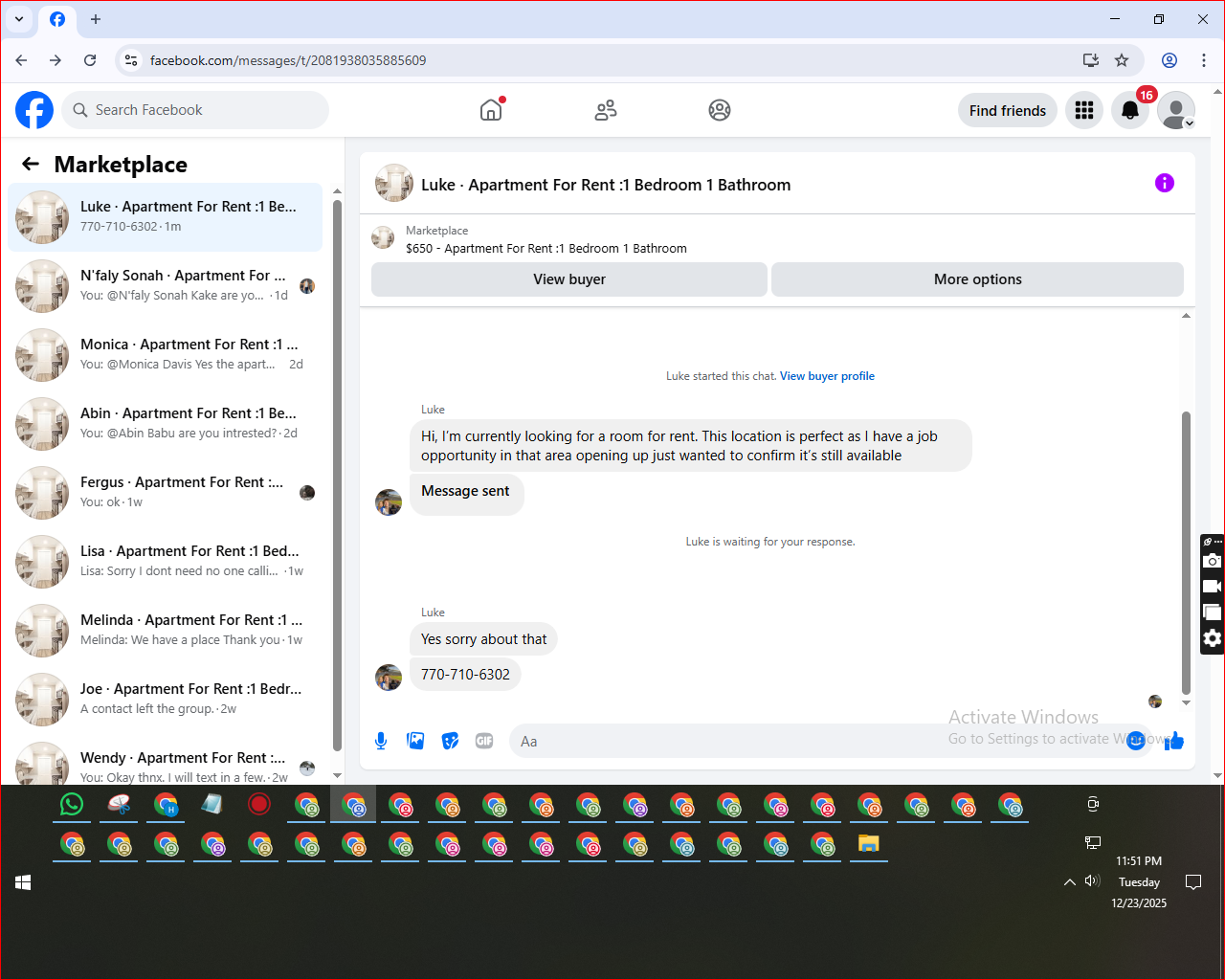Click Luke's avatar in chat header
Screen dimensions: 1225x980
coord(394,184)
